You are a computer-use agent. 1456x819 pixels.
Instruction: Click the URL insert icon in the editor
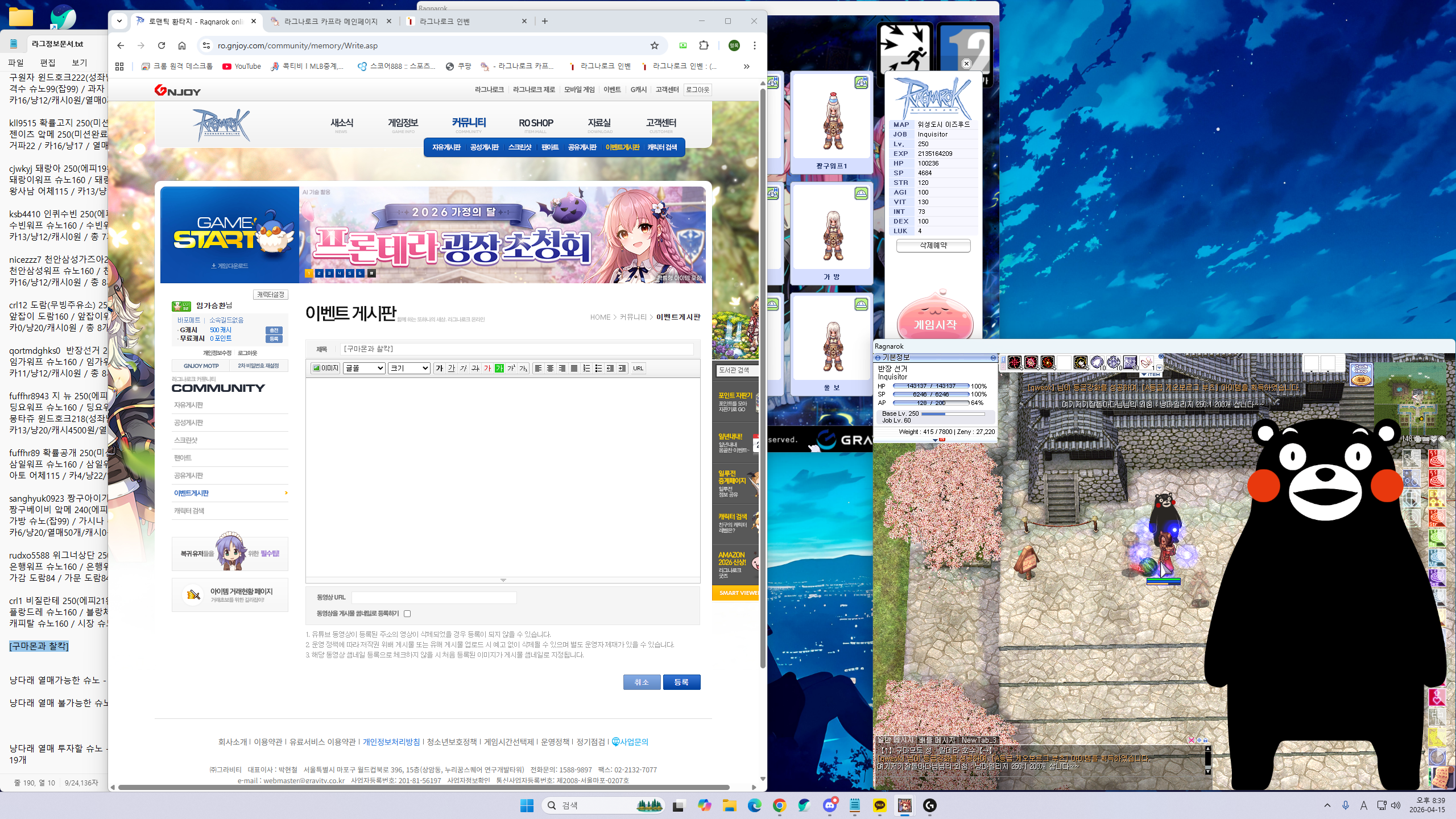tap(638, 368)
